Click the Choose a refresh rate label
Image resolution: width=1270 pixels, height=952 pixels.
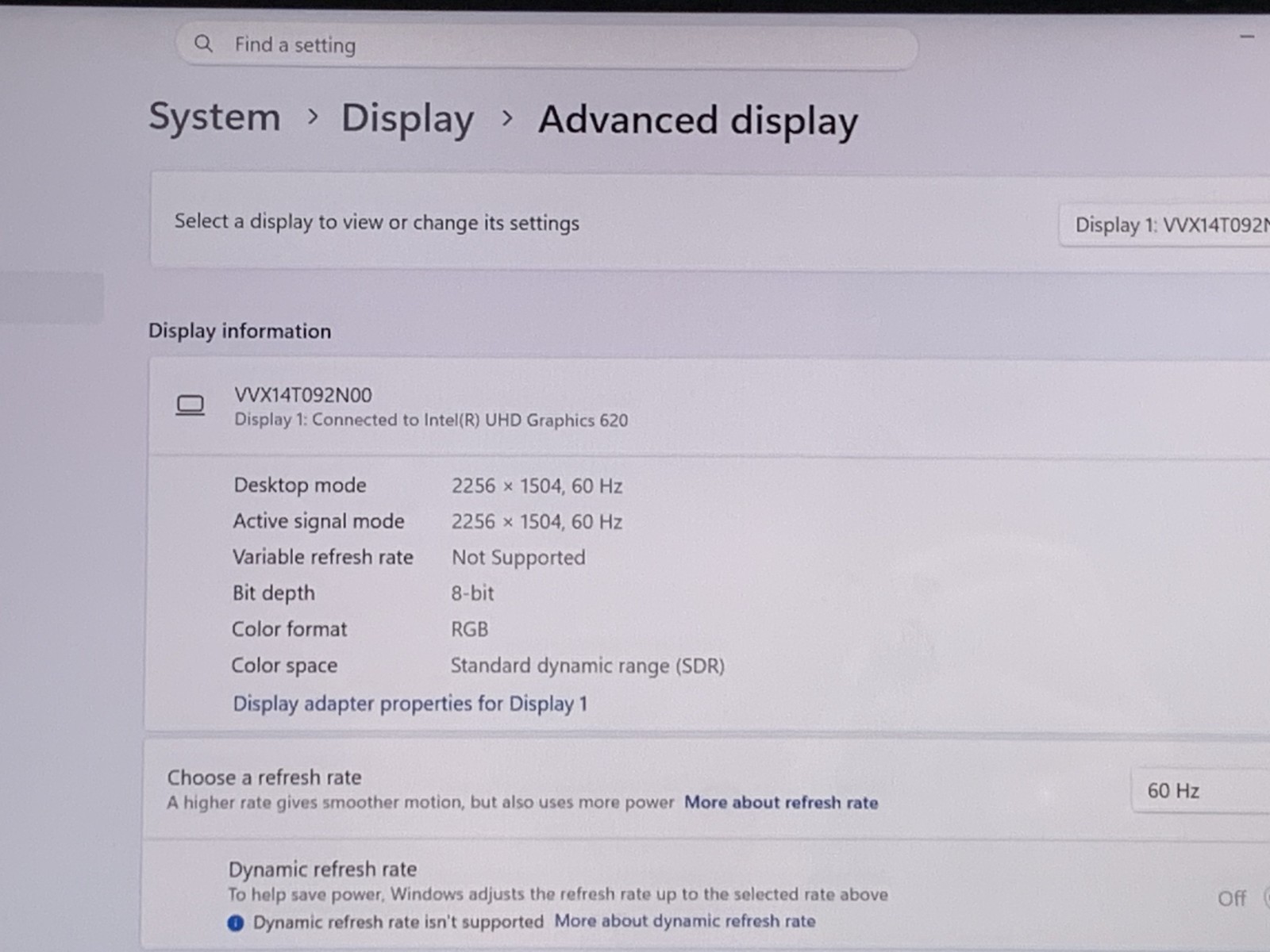pyautogui.click(x=264, y=777)
